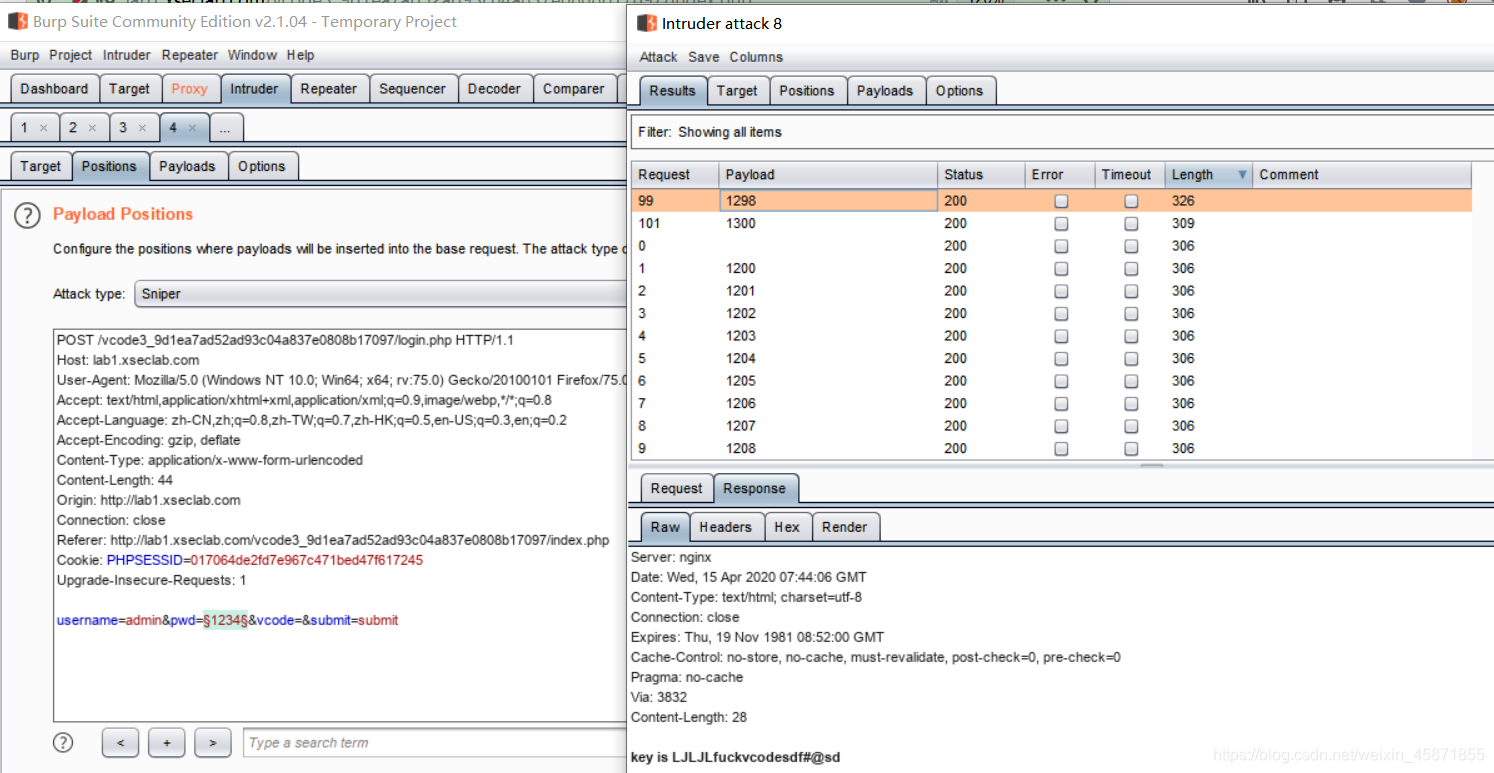Switch to the Sequencer tab
The image size is (1494, 773).
[x=412, y=89]
